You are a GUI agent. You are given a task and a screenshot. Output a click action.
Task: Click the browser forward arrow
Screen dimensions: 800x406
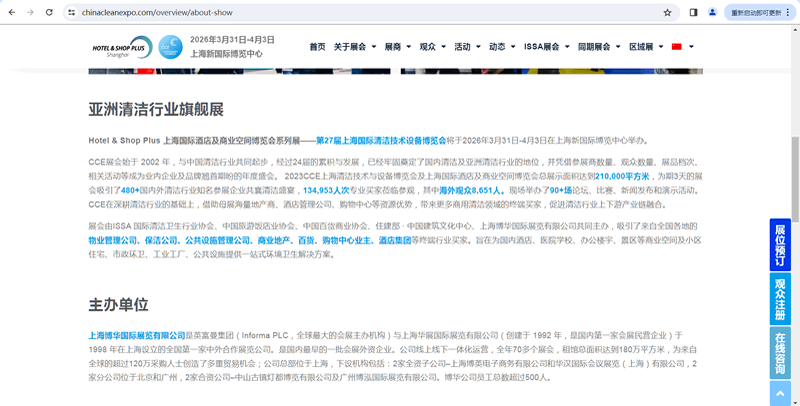[x=30, y=12]
